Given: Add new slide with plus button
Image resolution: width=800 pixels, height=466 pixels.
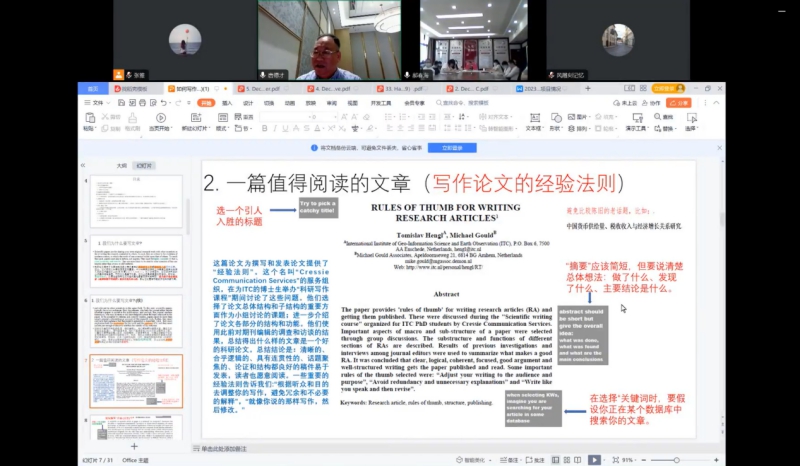Looking at the screenshot, I should click(134, 446).
